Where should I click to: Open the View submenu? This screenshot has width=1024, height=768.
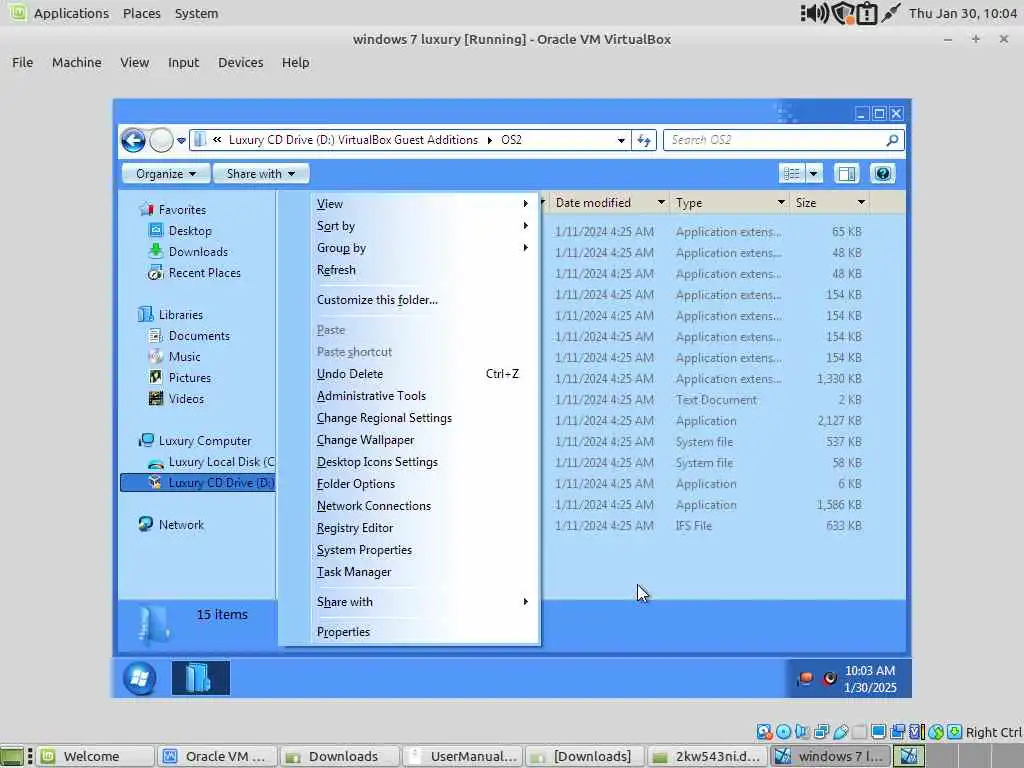pos(423,204)
